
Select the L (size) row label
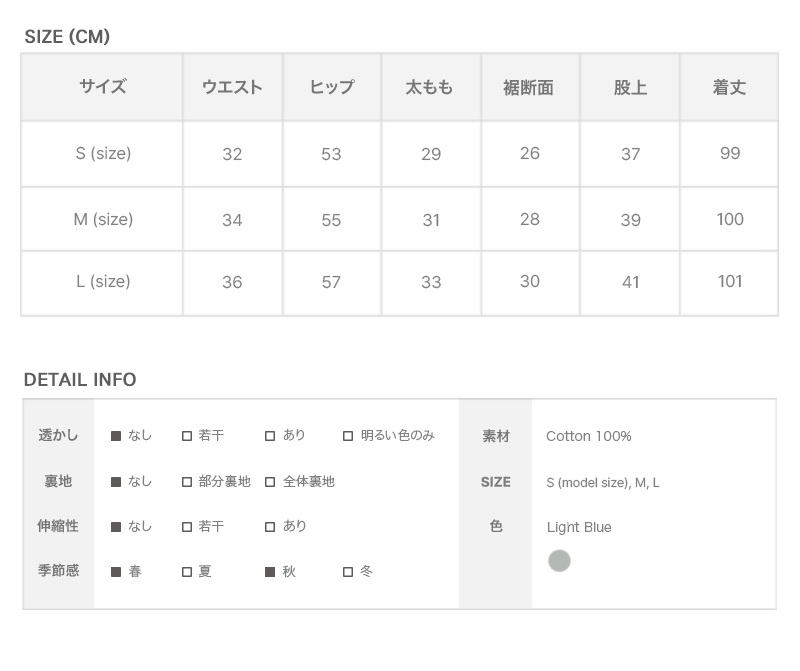click(103, 282)
